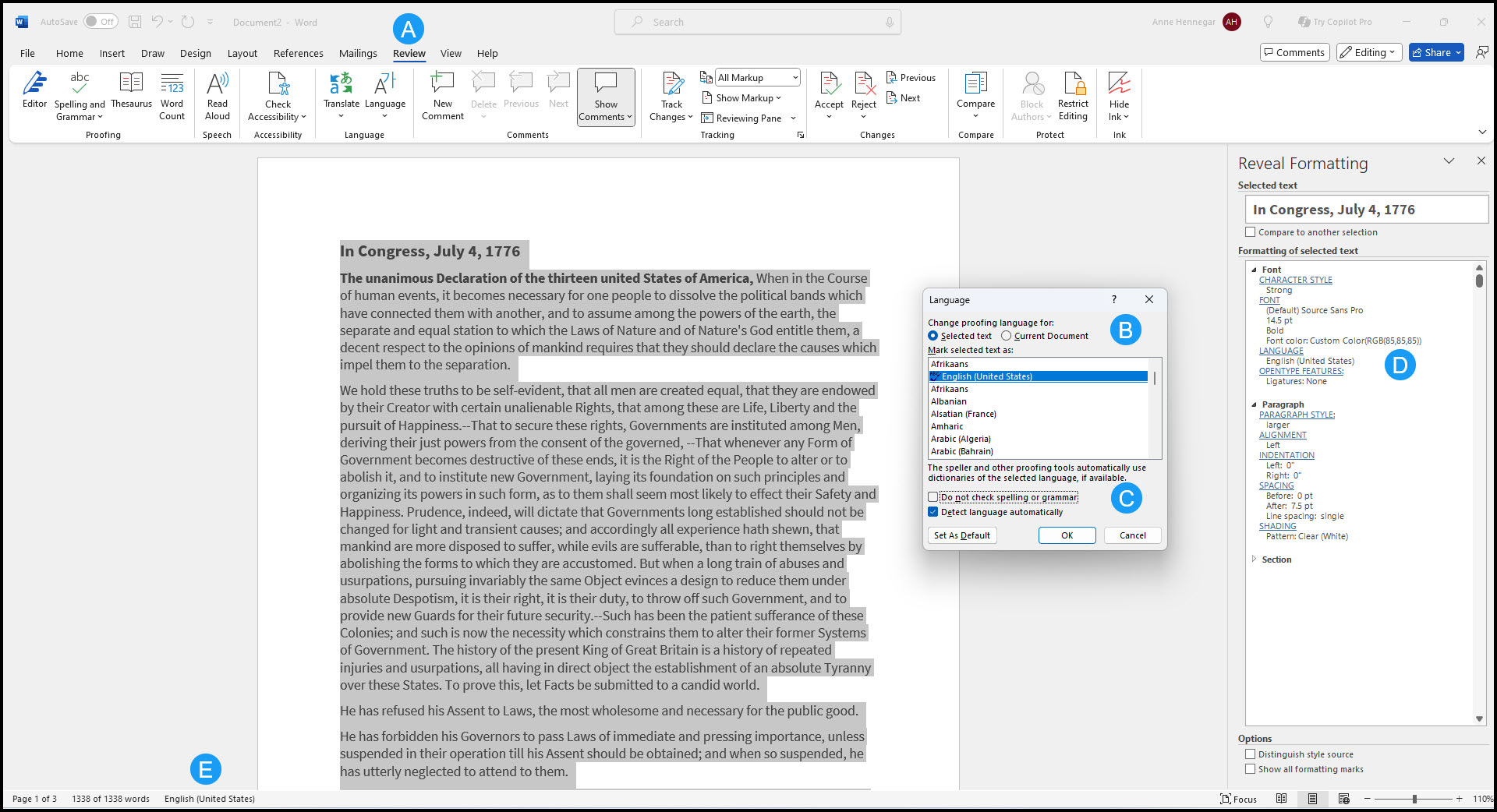Show the Word Count dialog
The height and width of the screenshot is (812, 1497).
click(x=172, y=94)
